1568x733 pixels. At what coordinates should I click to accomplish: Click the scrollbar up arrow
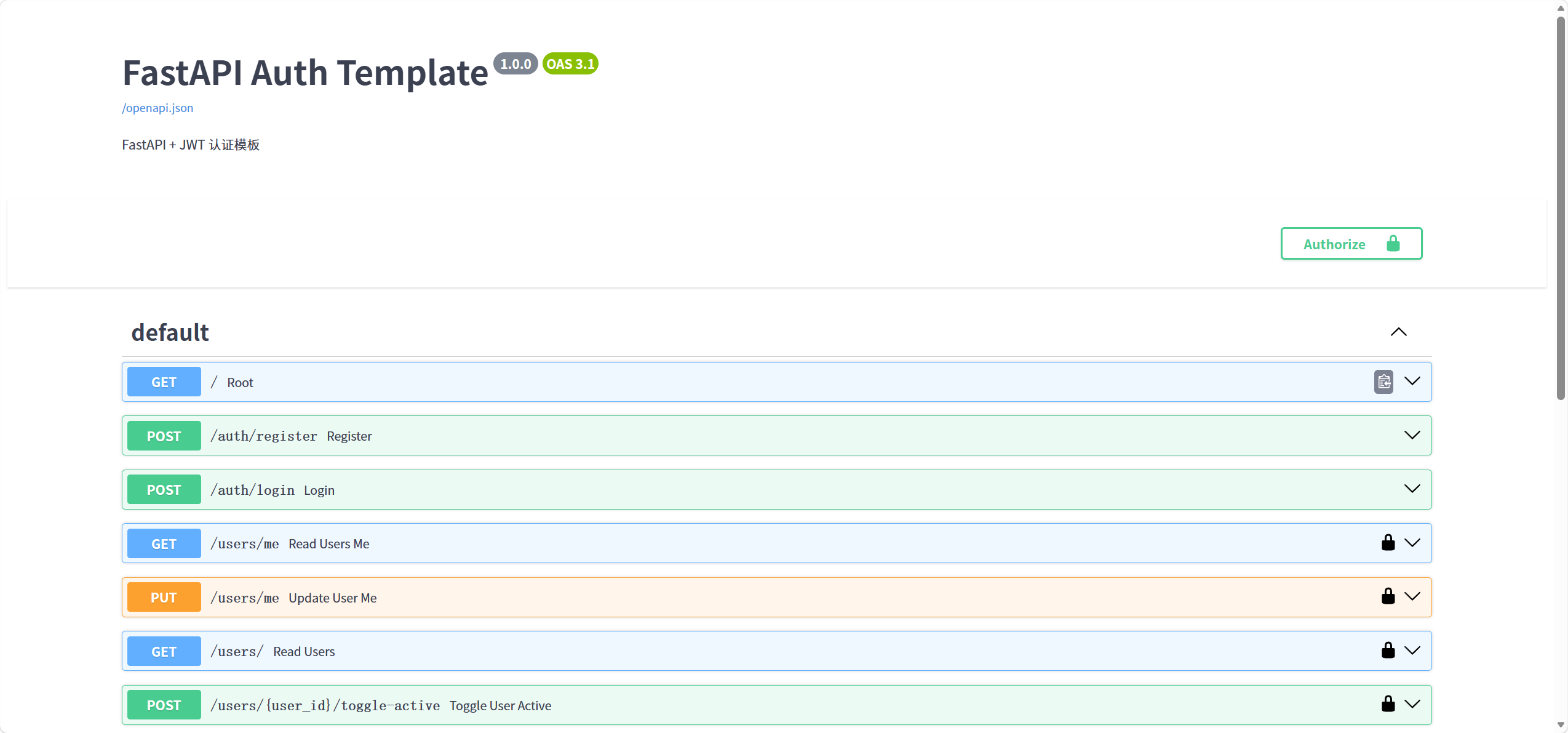pos(1561,8)
